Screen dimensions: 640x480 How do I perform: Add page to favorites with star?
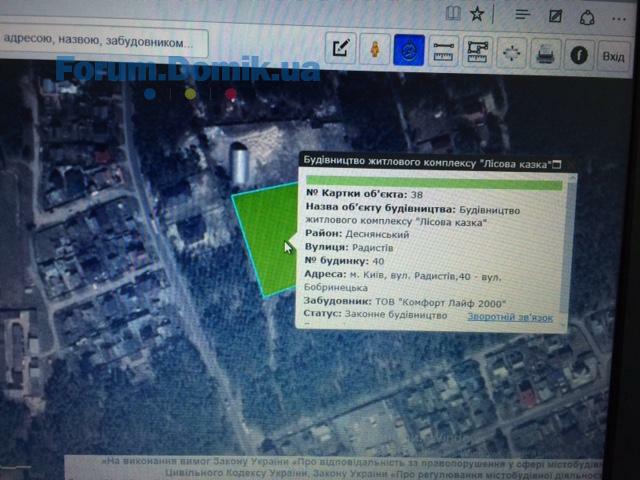click(x=478, y=14)
